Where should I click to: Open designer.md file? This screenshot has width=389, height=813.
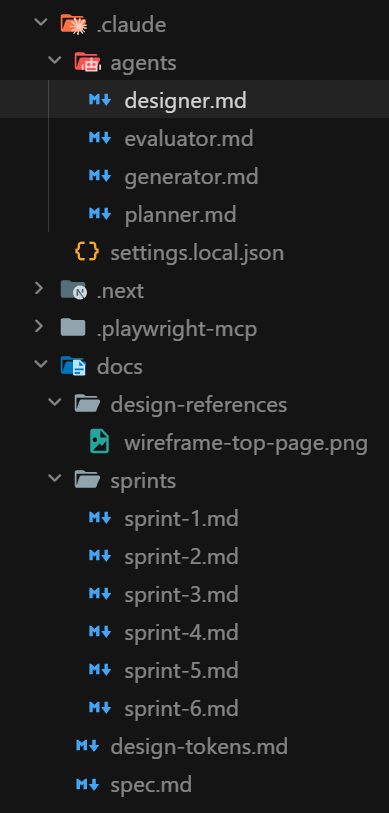[x=185, y=100]
